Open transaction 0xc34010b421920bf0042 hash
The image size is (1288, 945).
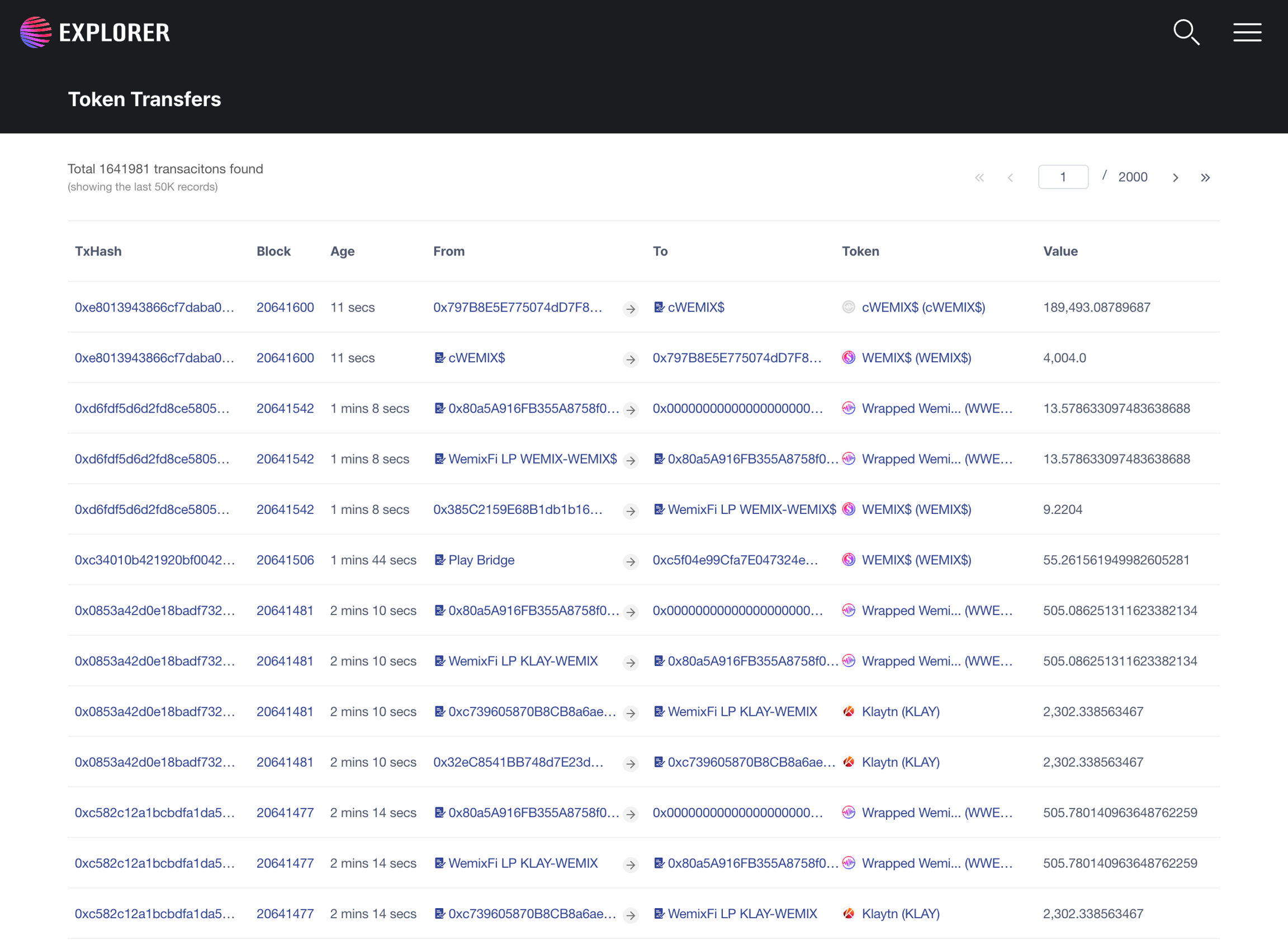[154, 559]
